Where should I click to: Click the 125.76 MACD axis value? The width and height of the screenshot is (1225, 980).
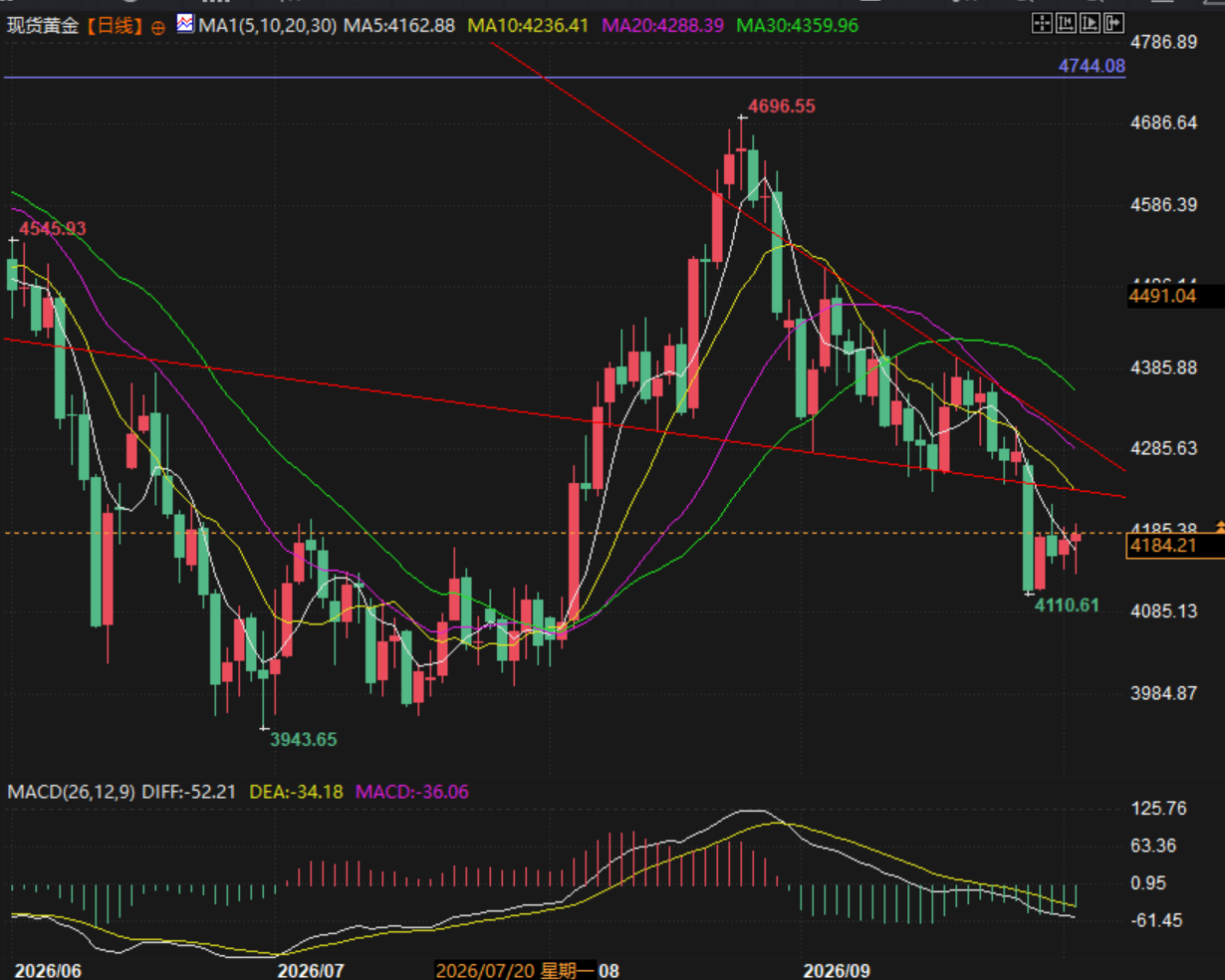[1159, 808]
